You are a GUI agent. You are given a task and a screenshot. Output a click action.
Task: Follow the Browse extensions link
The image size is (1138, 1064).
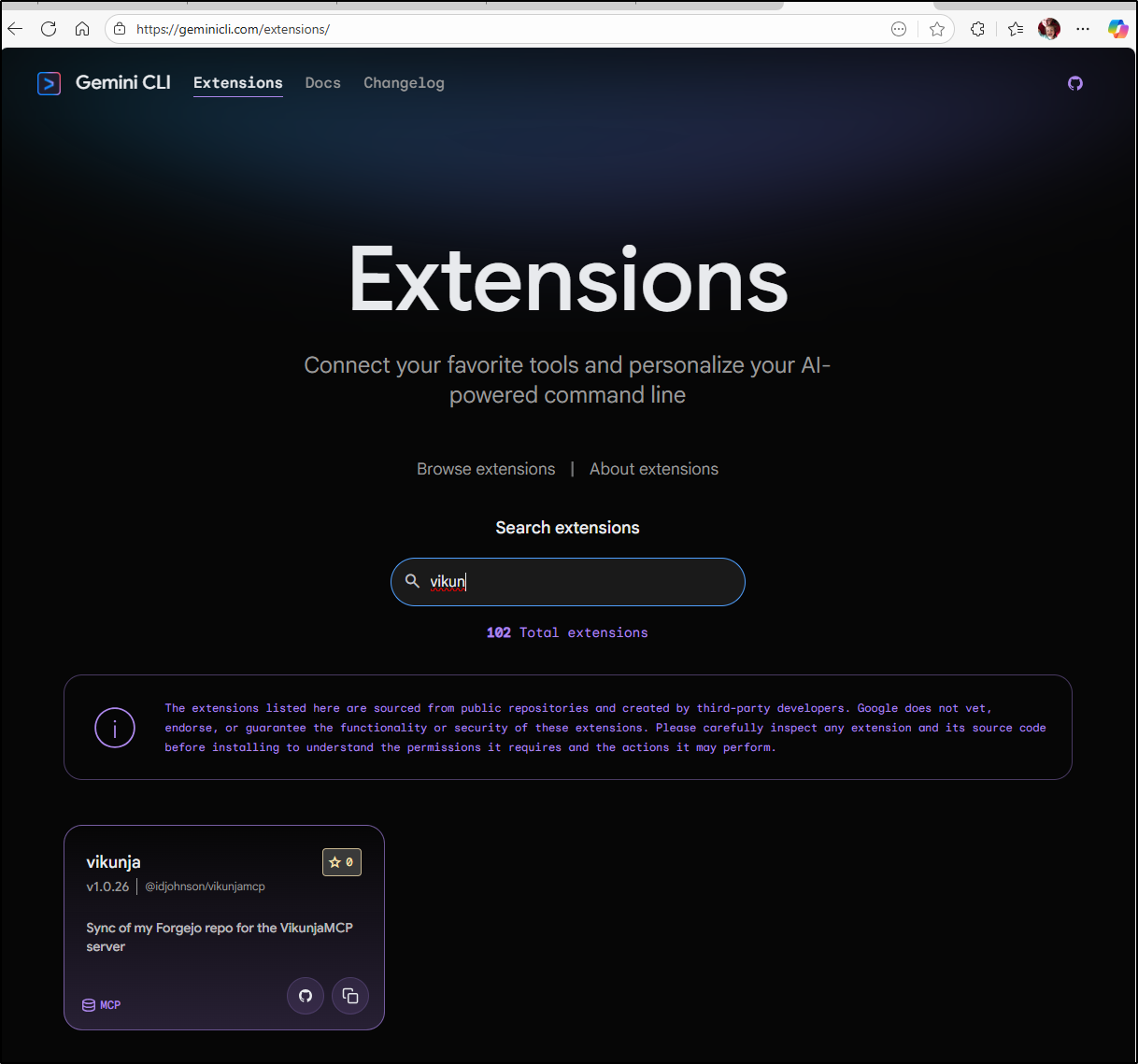[x=485, y=469]
